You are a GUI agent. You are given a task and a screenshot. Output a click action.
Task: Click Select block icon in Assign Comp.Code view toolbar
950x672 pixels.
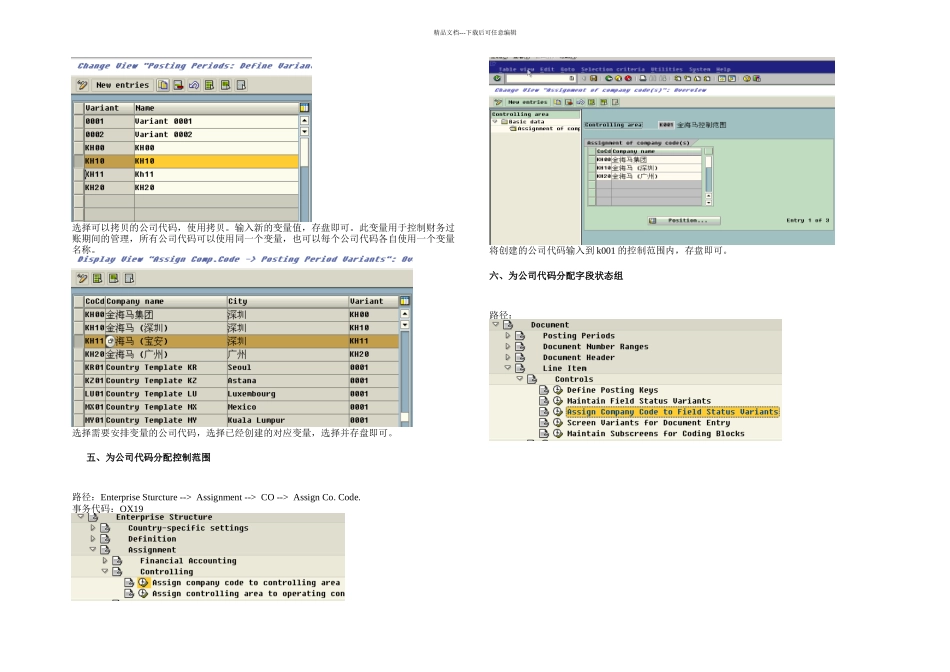(113, 279)
